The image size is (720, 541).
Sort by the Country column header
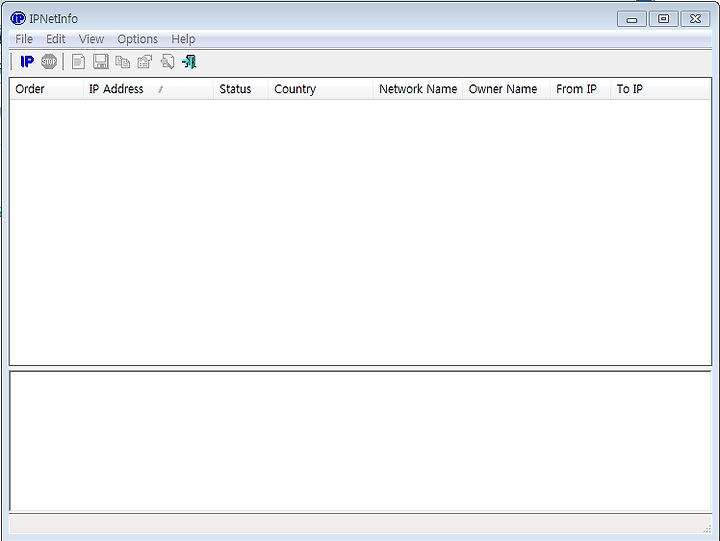[321, 89]
